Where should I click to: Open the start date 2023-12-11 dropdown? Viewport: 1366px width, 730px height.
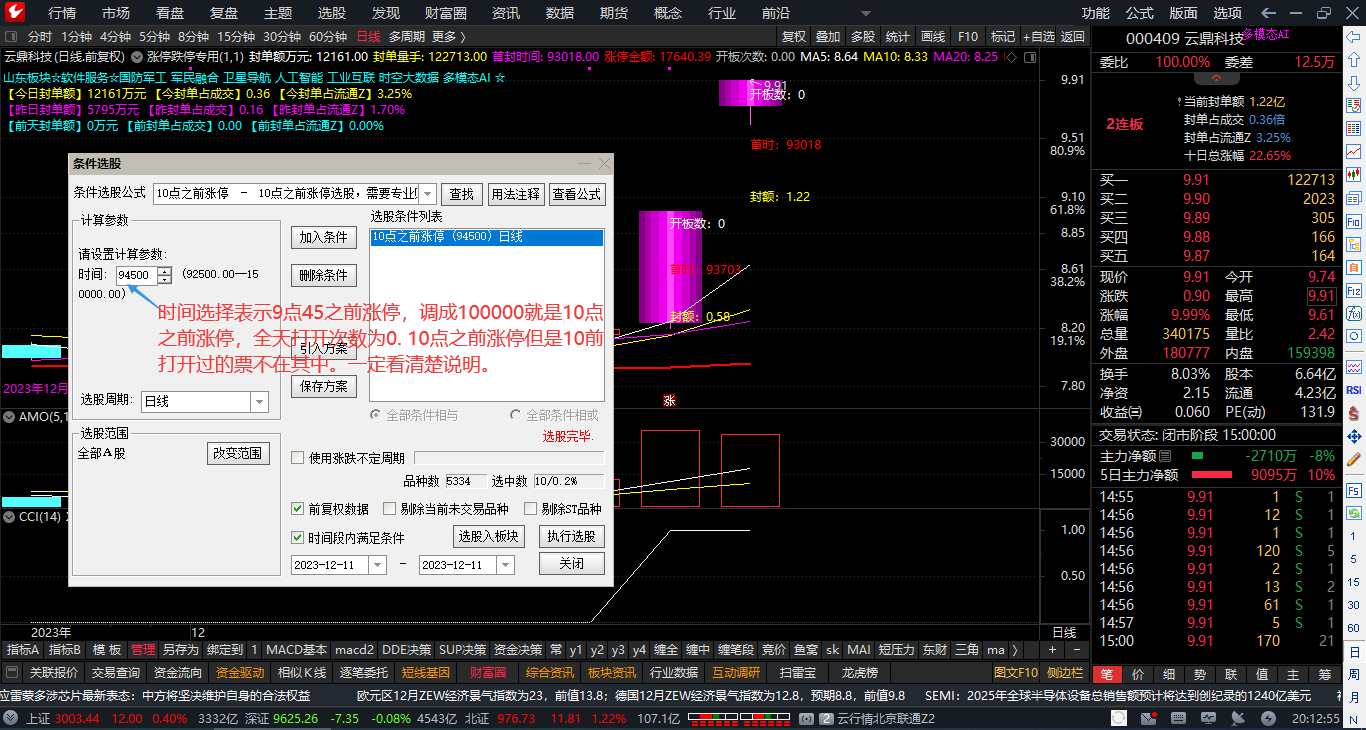[x=377, y=565]
